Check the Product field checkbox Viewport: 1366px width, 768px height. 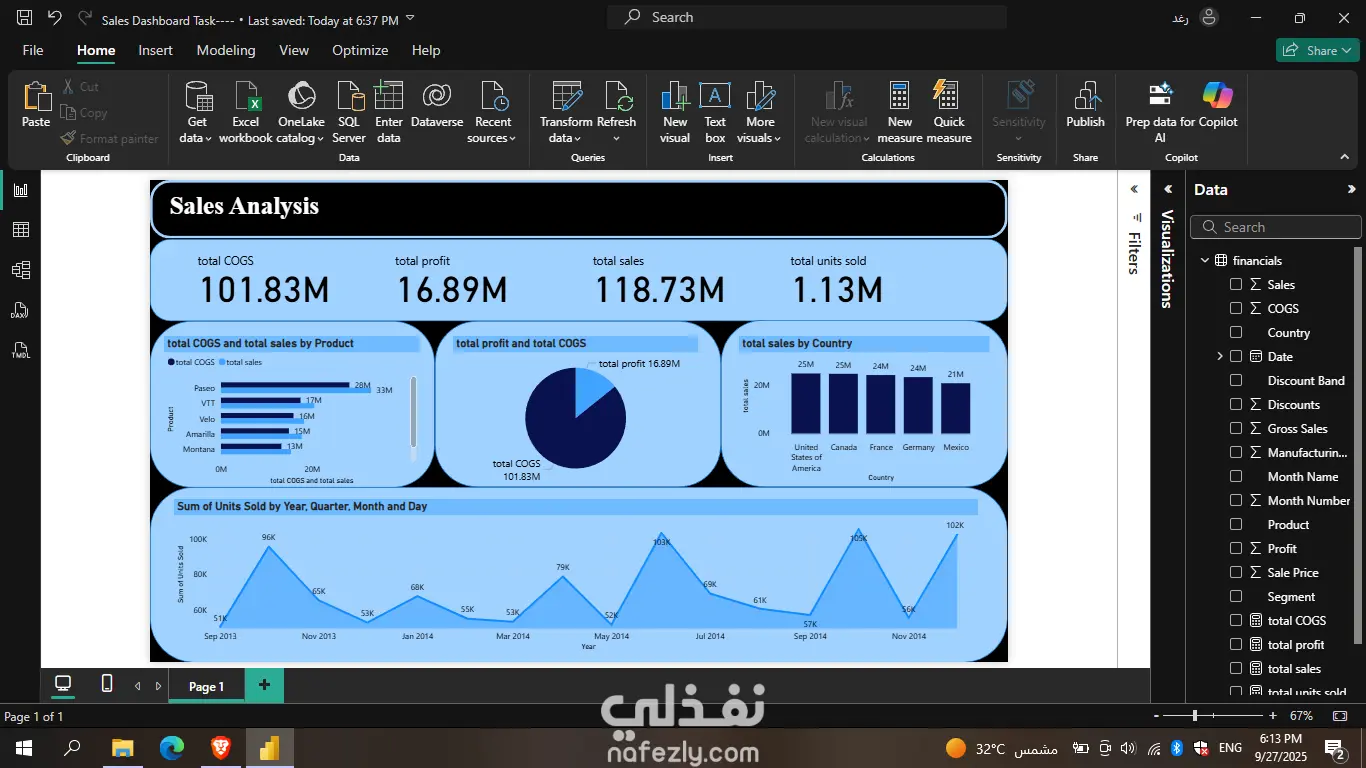click(x=1236, y=525)
